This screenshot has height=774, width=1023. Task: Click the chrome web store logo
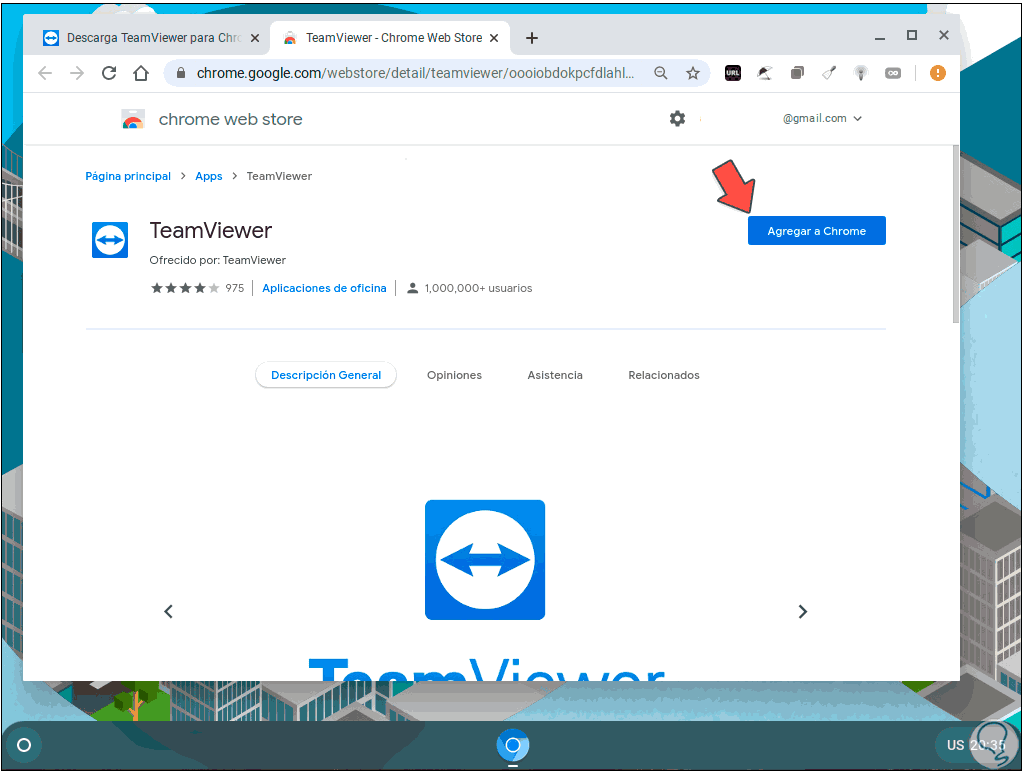[x=133, y=119]
